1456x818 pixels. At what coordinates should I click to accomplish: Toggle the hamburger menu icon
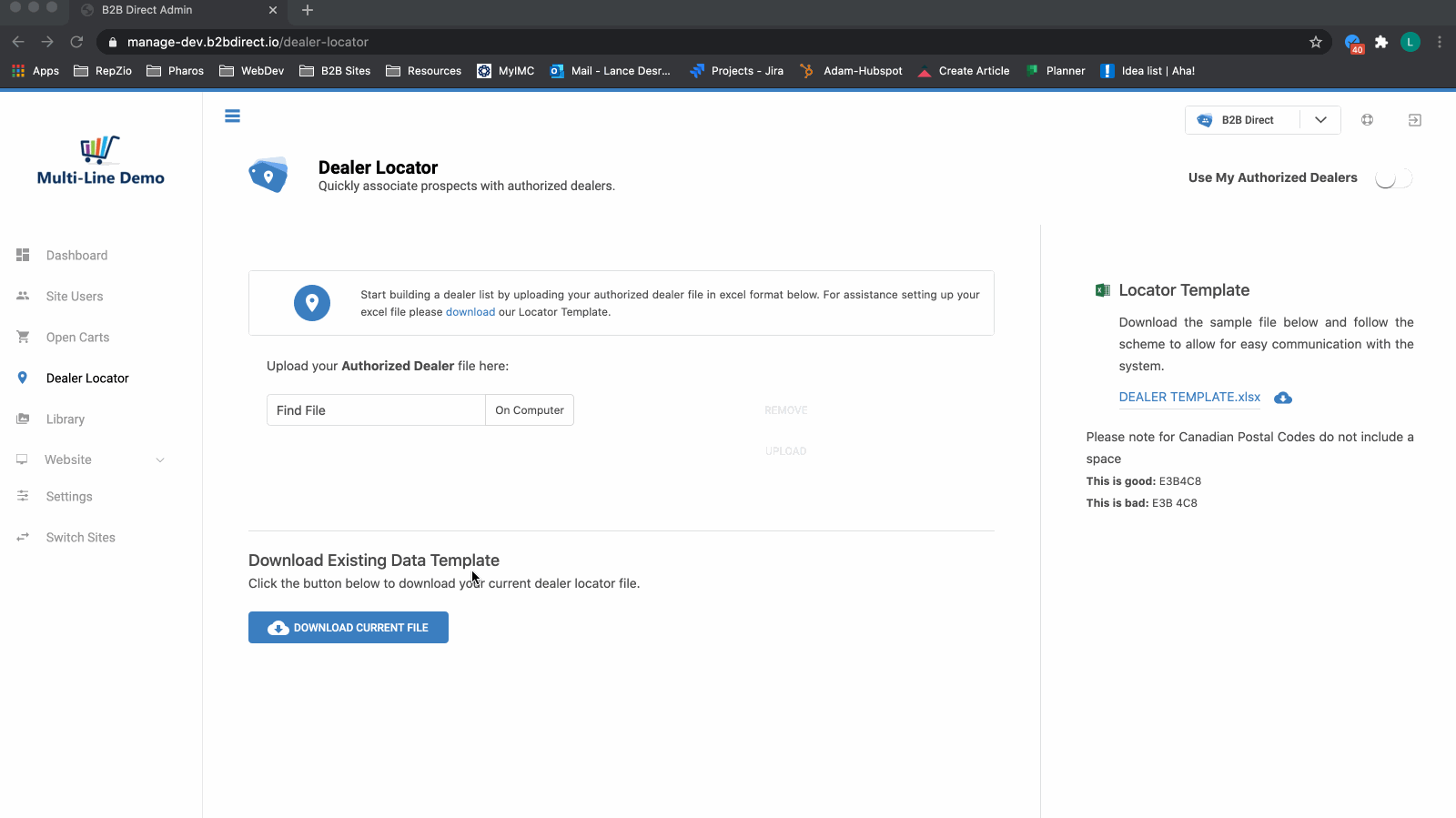pos(232,116)
